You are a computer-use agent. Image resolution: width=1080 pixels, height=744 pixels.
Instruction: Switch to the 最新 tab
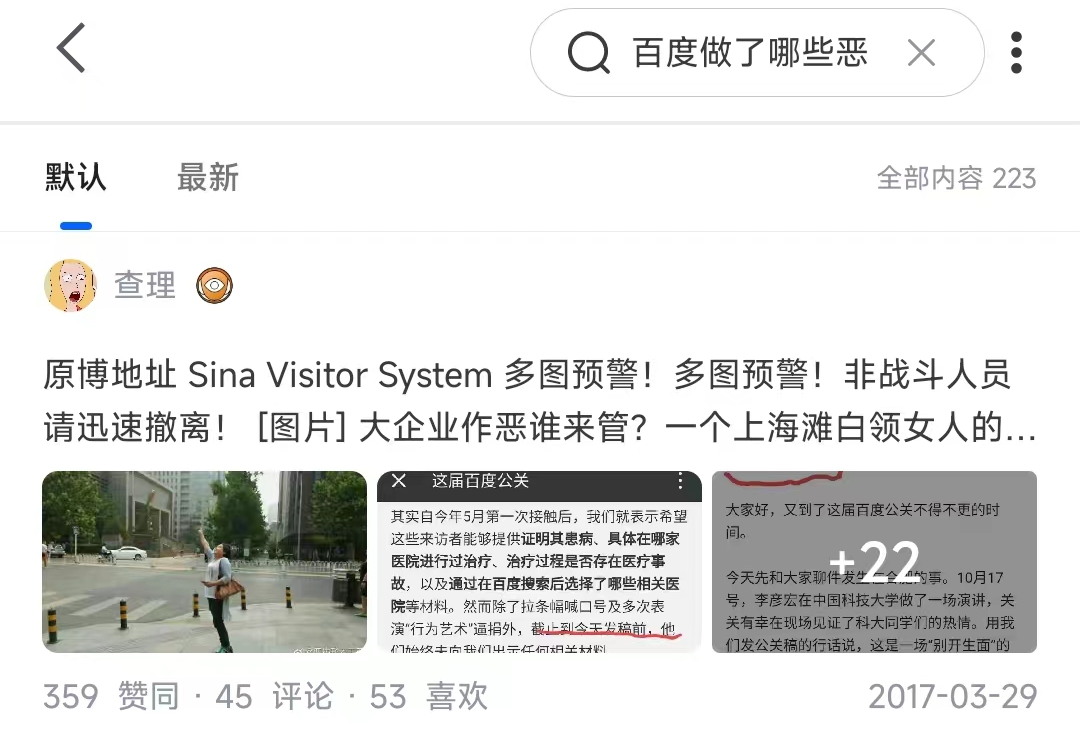[208, 178]
